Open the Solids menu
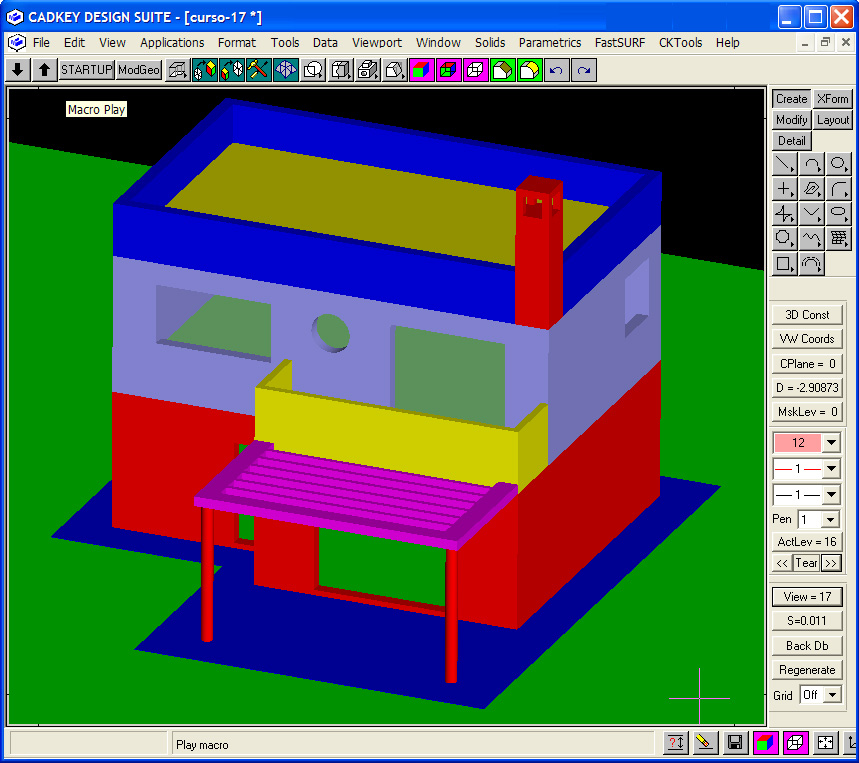 [490, 43]
